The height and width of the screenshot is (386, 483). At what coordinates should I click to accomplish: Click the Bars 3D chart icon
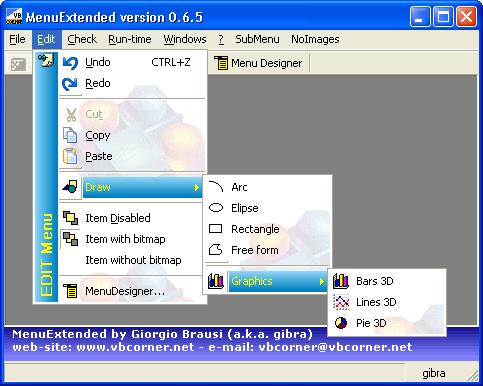pyautogui.click(x=341, y=281)
